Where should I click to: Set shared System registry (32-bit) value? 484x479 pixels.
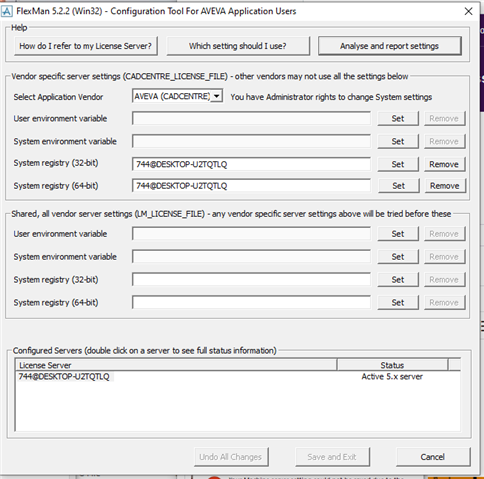[398, 280]
